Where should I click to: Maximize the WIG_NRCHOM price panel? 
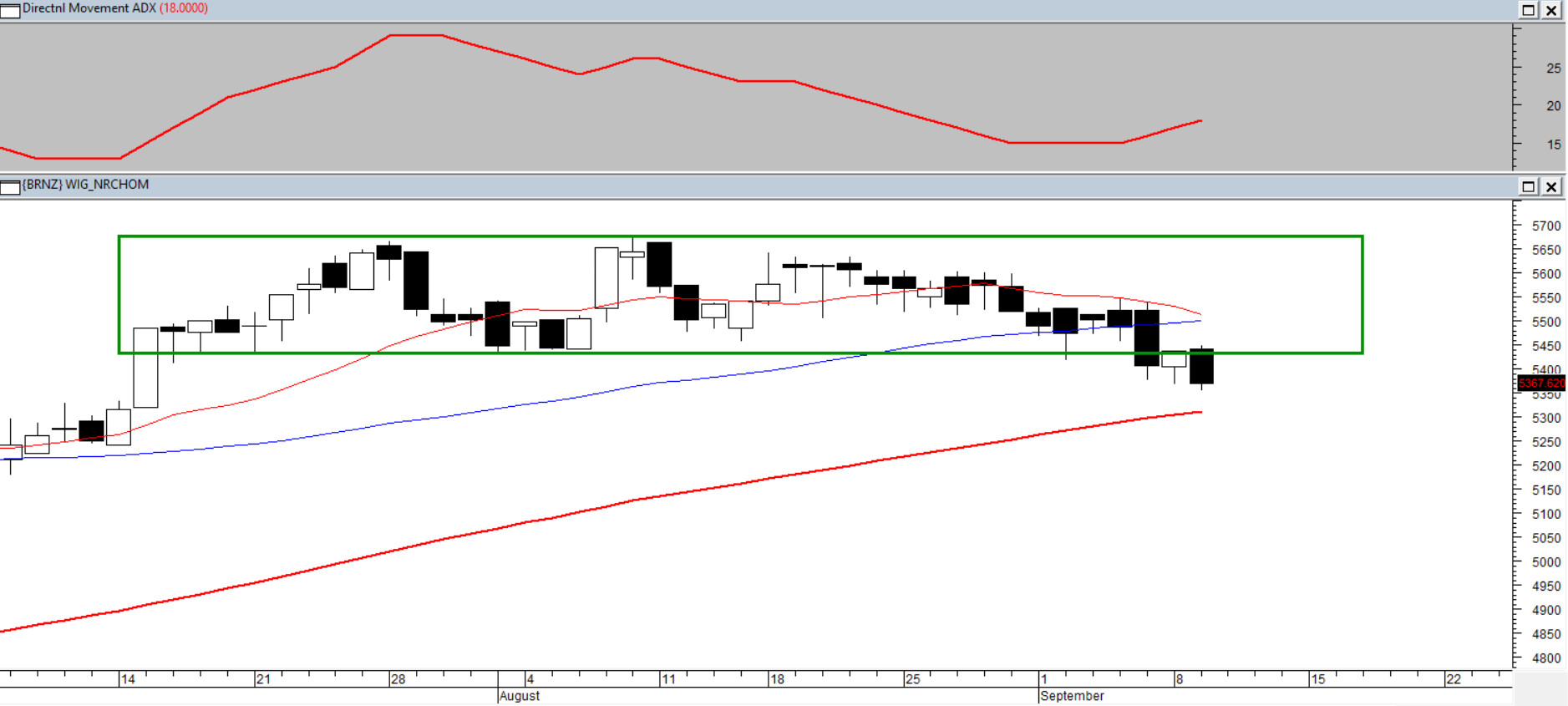click(x=1528, y=186)
